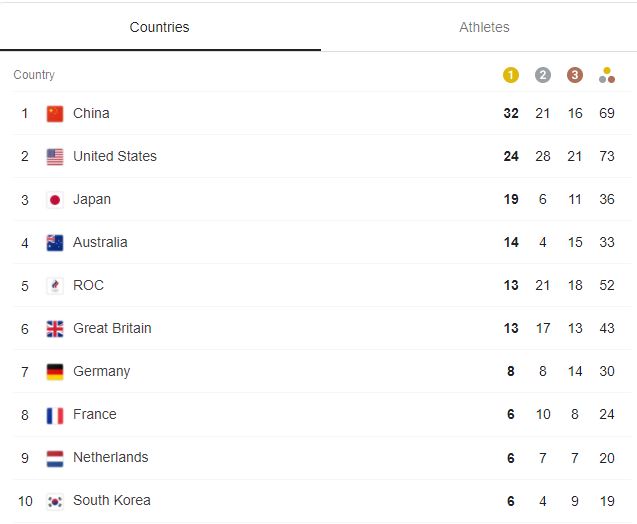Click United States gold count 24

click(x=511, y=156)
